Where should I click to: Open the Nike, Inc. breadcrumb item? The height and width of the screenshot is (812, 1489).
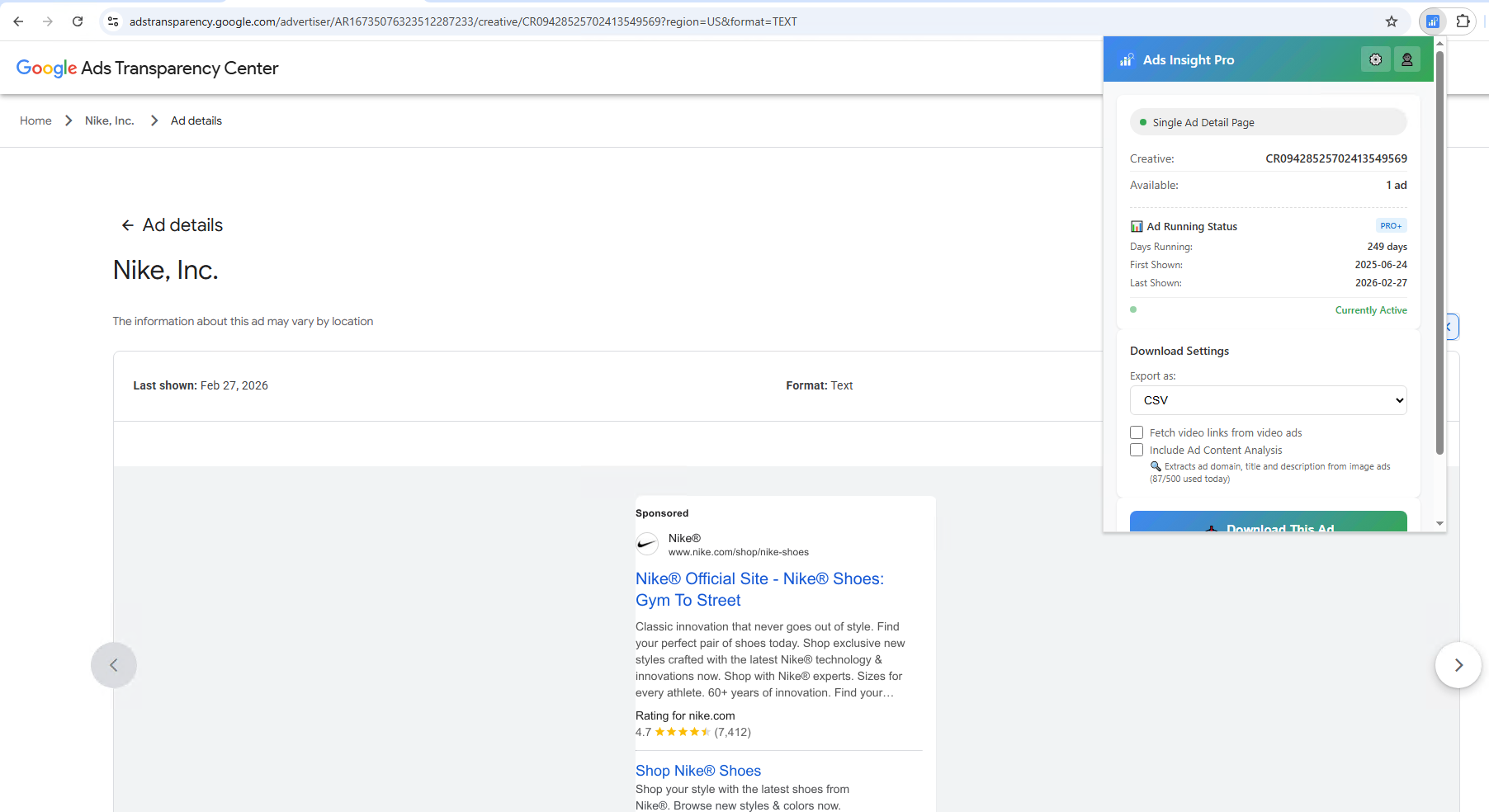[109, 120]
